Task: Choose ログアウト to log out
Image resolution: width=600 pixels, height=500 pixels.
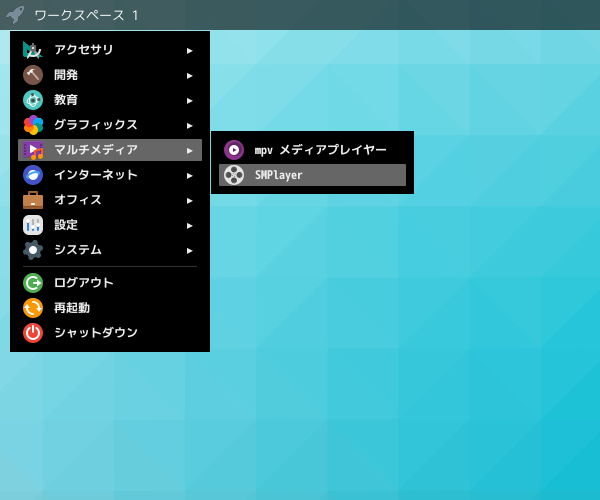Action: [x=110, y=283]
